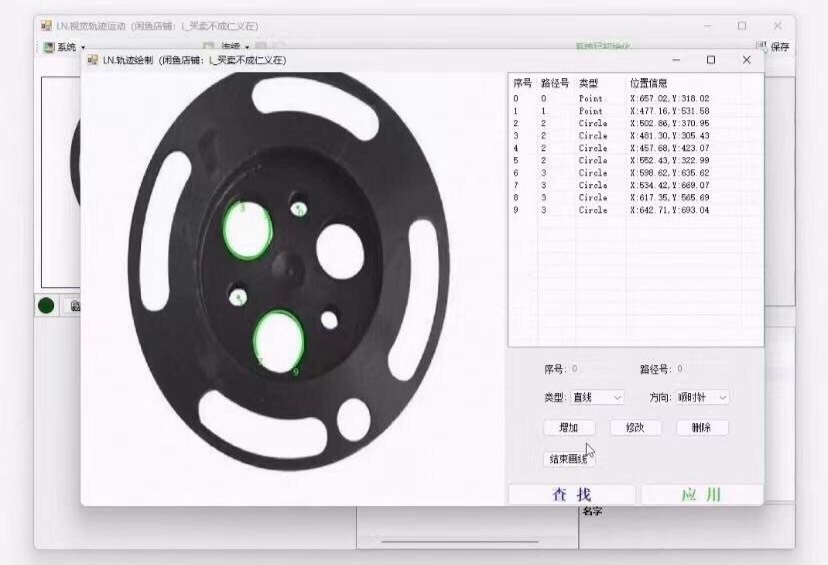The width and height of the screenshot is (828, 565).
Task: Select row 4 Circle X:457.68
Action: coord(636,148)
